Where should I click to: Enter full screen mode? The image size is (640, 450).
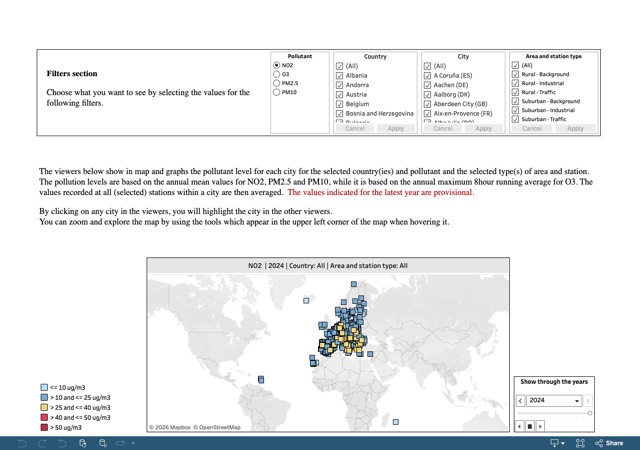pos(580,443)
